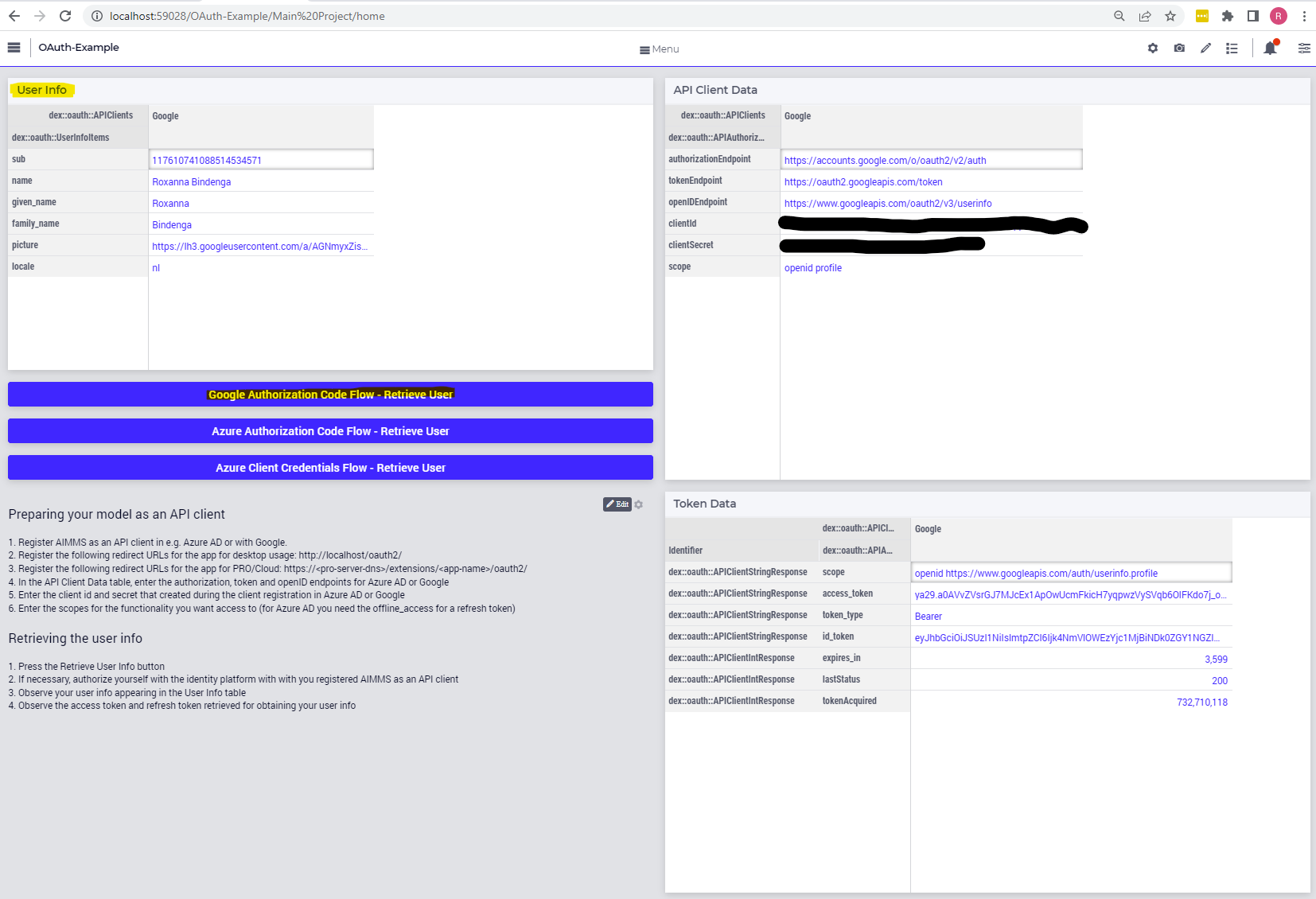
Task: Select the scope cell 'openid profile'
Action: (x=932, y=267)
